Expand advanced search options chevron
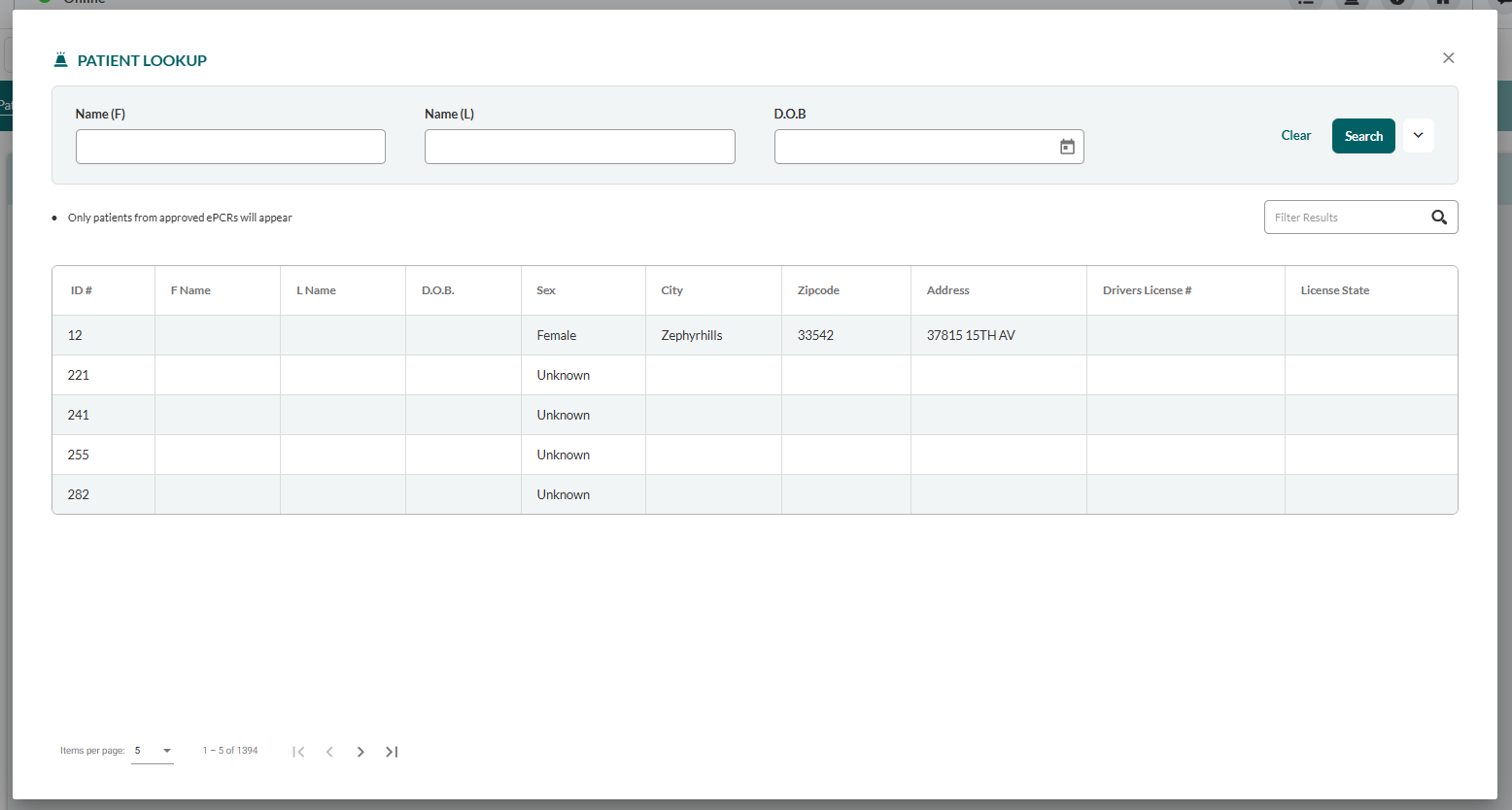This screenshot has width=1512, height=810. coord(1418,136)
